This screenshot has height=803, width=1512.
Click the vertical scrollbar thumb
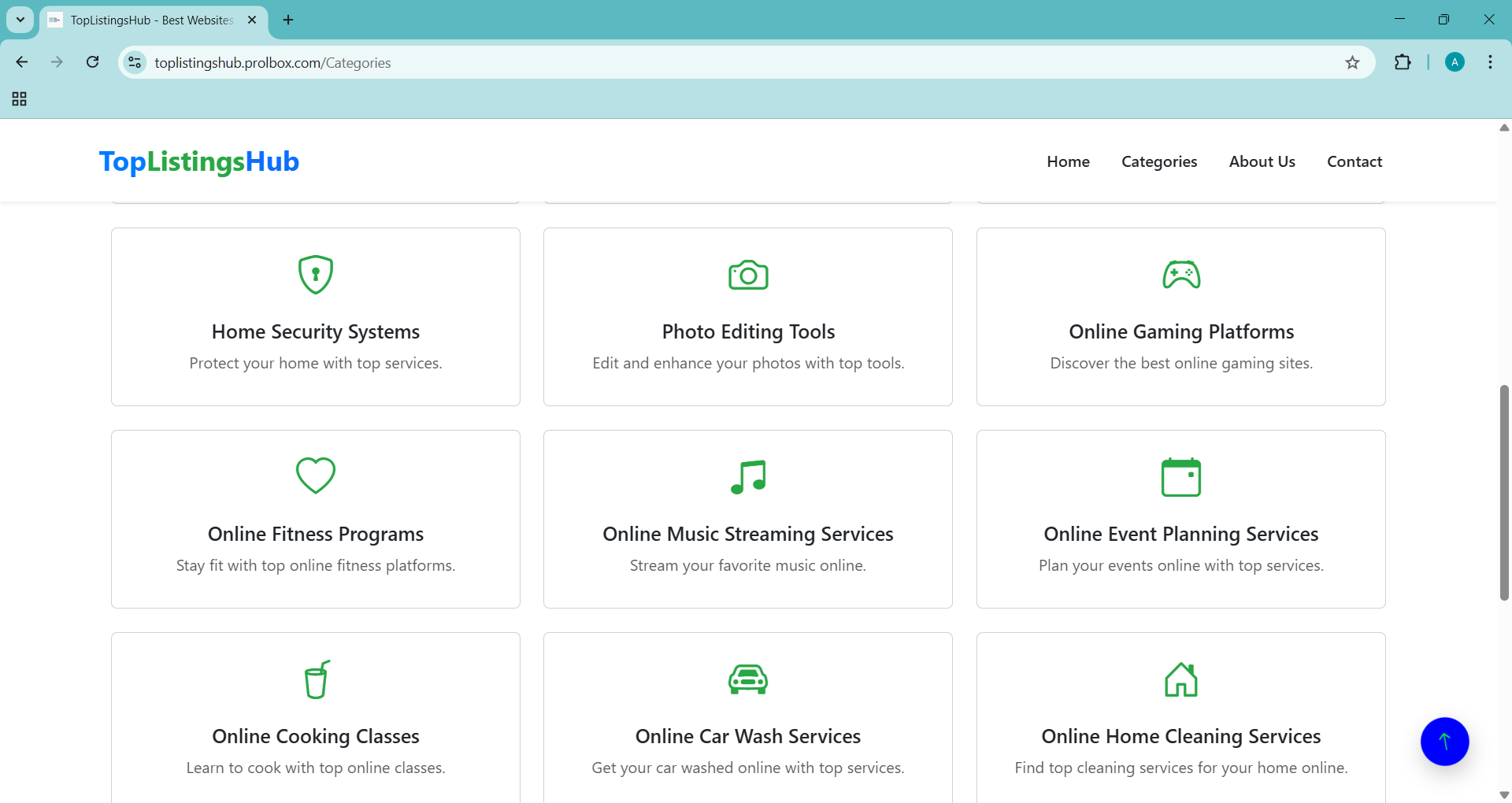pyautogui.click(x=1504, y=492)
